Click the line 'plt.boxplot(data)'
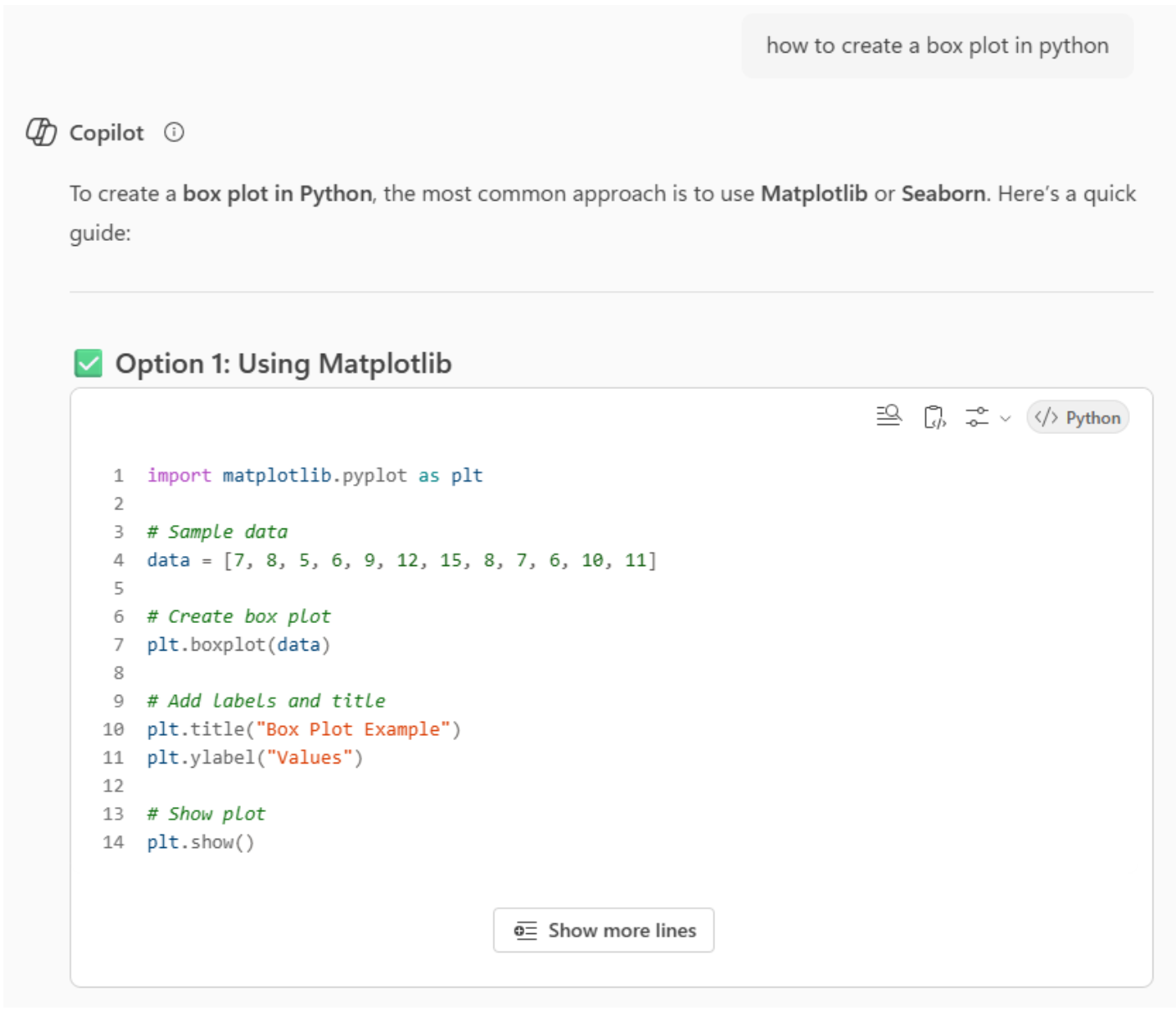 (x=239, y=645)
